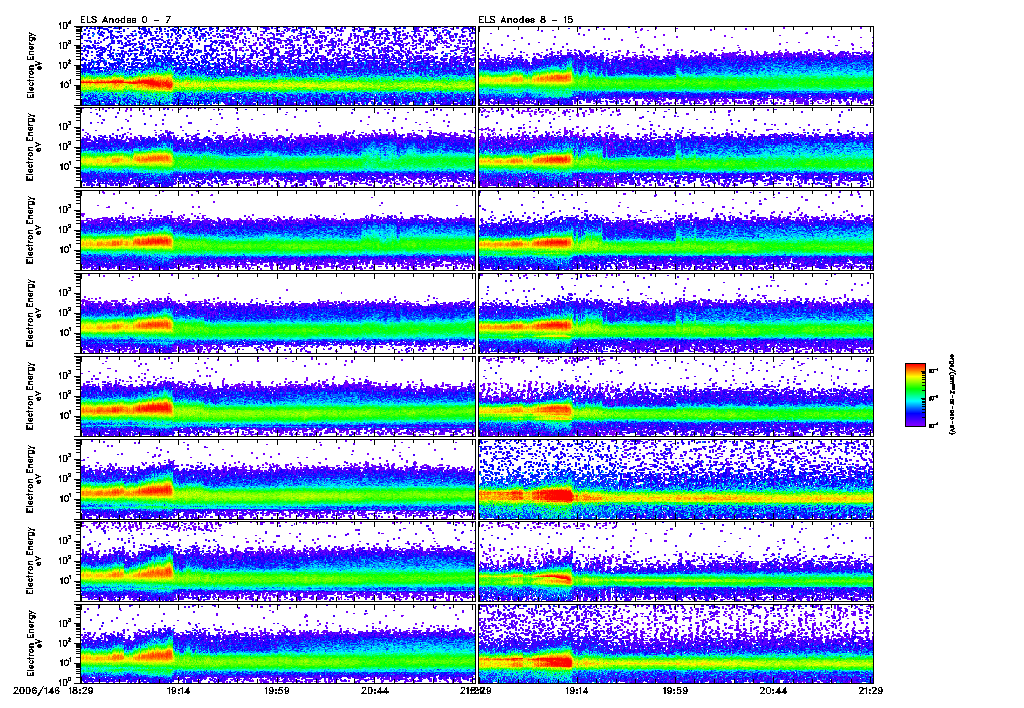Click the "21:29" end time axis label
Image resolution: width=1024 pixels, height=708 pixels.
click(x=871, y=690)
